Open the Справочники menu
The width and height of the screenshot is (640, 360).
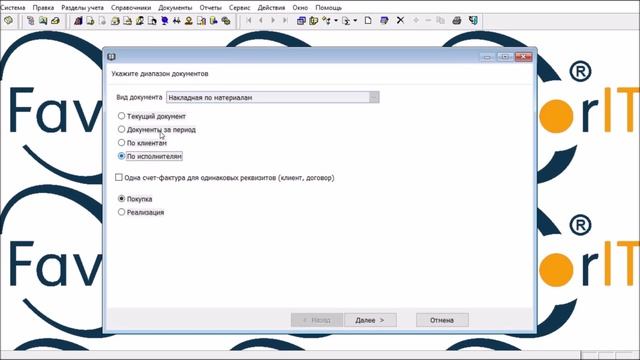click(131, 7)
